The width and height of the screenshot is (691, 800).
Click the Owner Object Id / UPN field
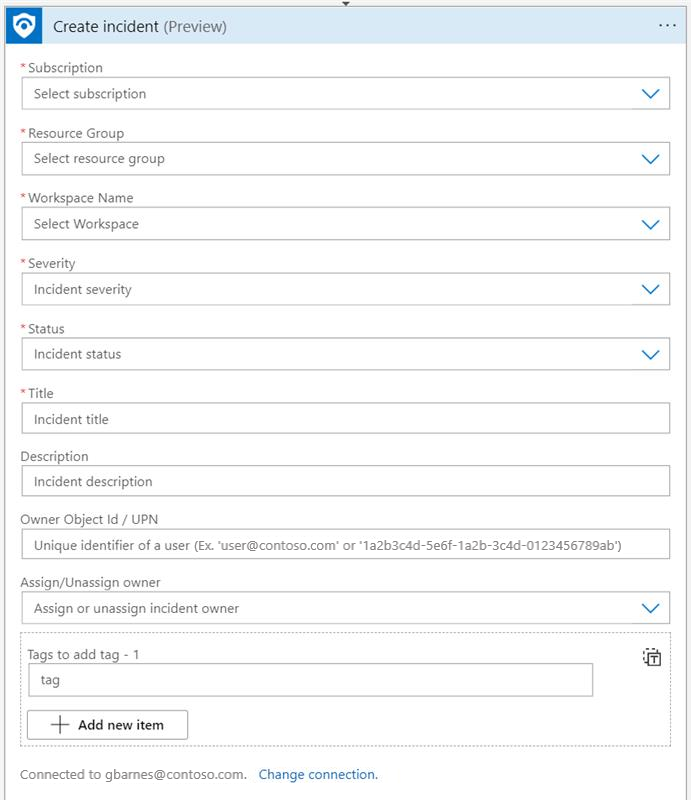(345, 545)
